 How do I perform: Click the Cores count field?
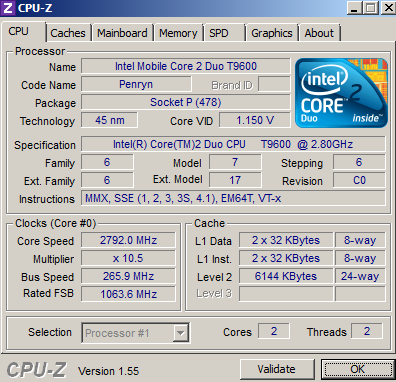(x=274, y=331)
